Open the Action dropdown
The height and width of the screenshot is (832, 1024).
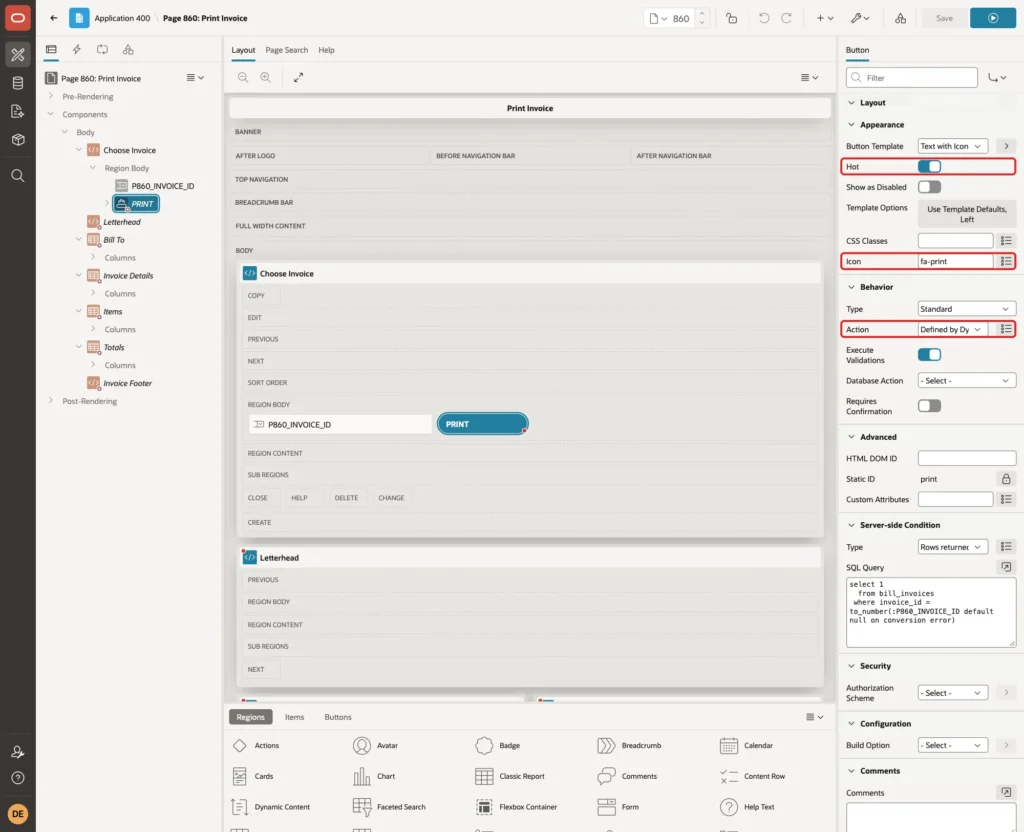[952, 329]
